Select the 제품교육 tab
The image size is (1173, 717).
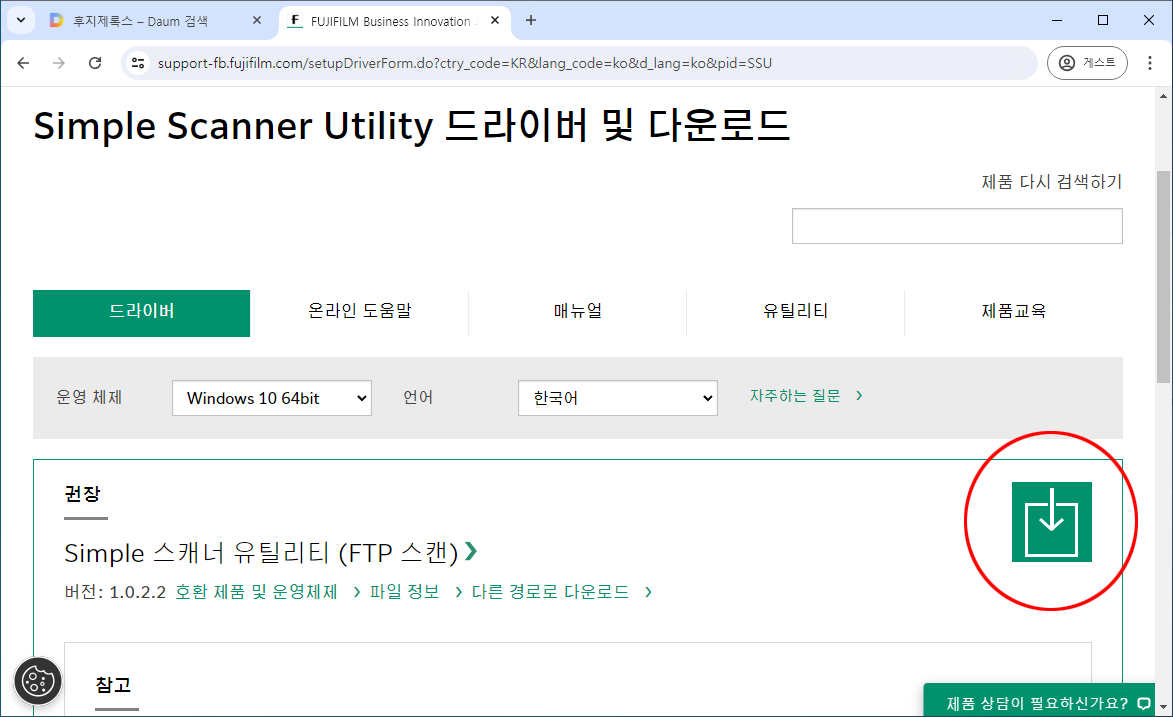click(1014, 311)
